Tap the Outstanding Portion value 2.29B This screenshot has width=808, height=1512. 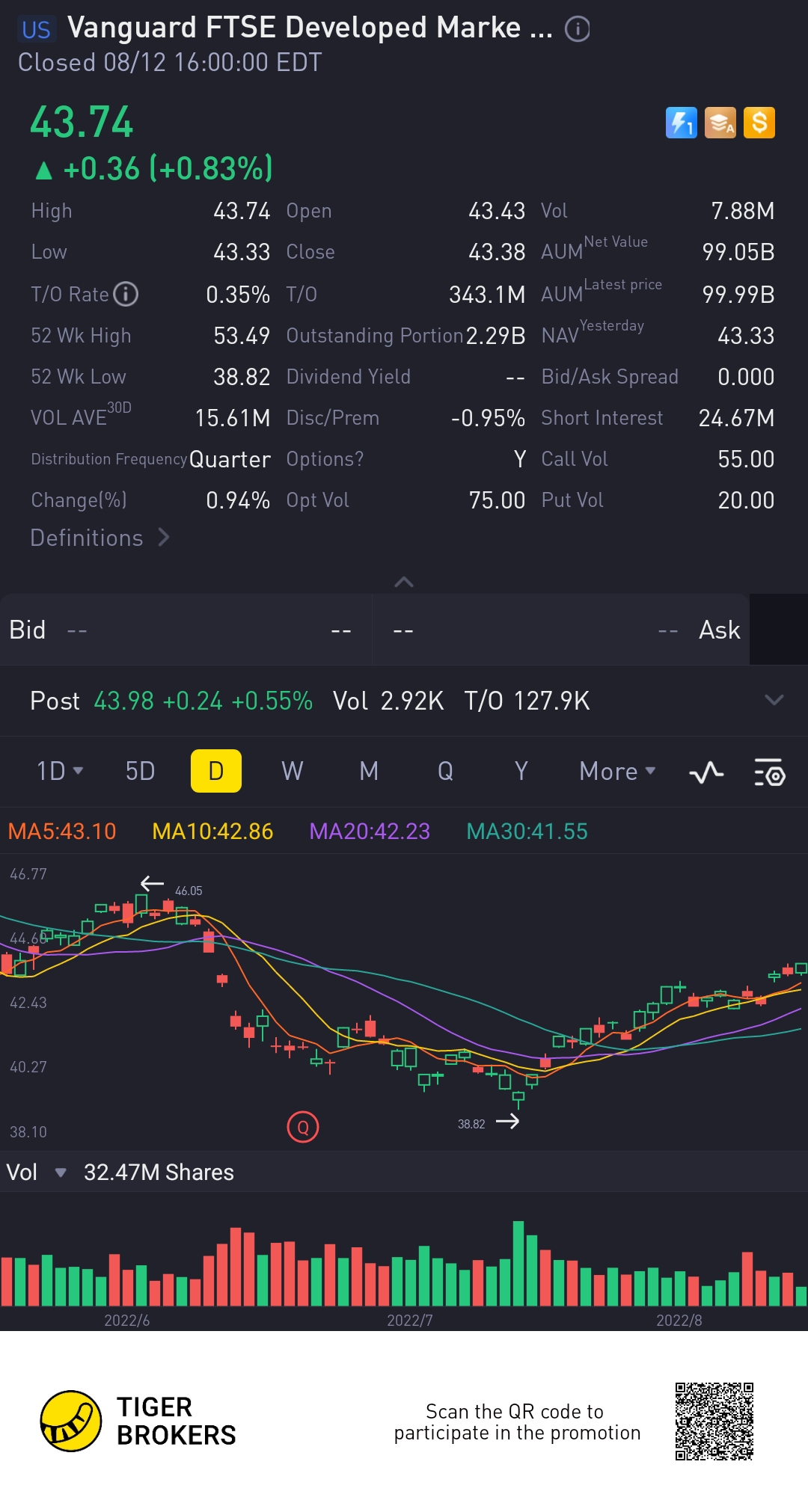click(495, 336)
